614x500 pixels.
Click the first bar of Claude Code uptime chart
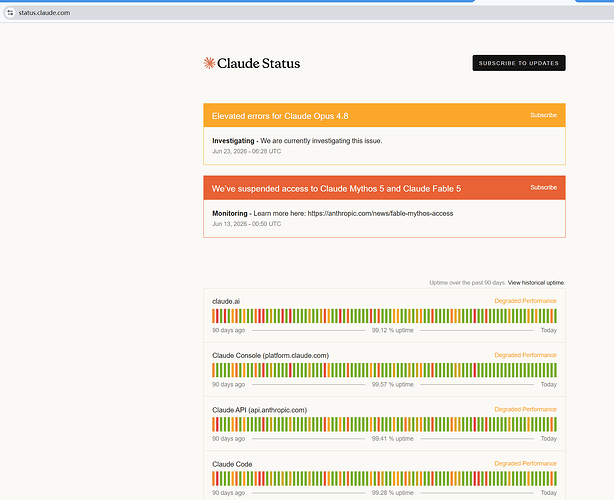(213, 478)
